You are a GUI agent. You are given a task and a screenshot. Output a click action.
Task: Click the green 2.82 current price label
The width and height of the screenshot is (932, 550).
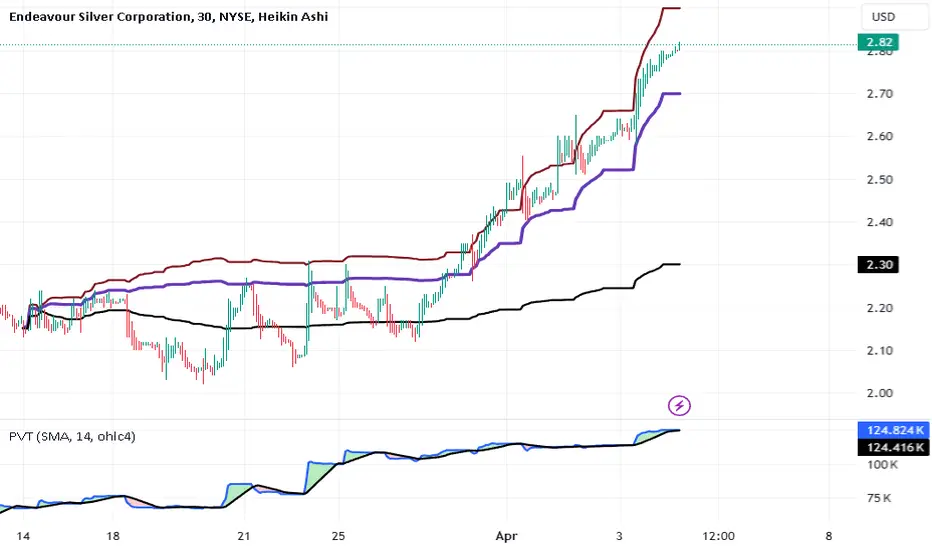tap(879, 42)
